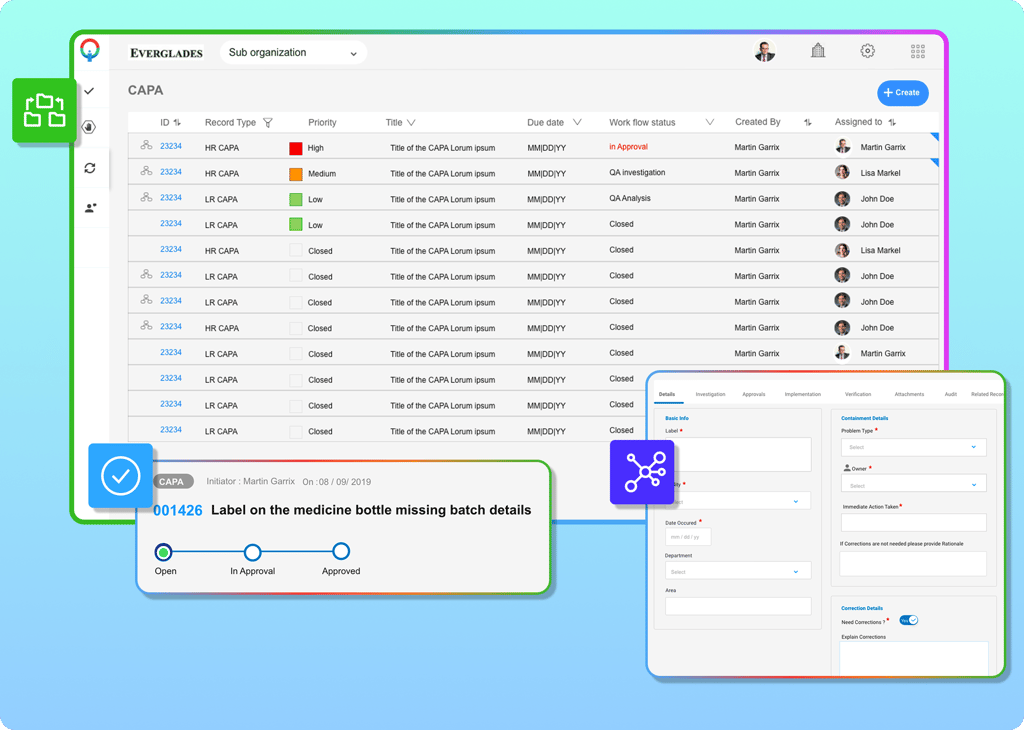The image size is (1024, 730).
Task: Open ID 23234 link in QA Analysis row
Action: click(x=171, y=197)
